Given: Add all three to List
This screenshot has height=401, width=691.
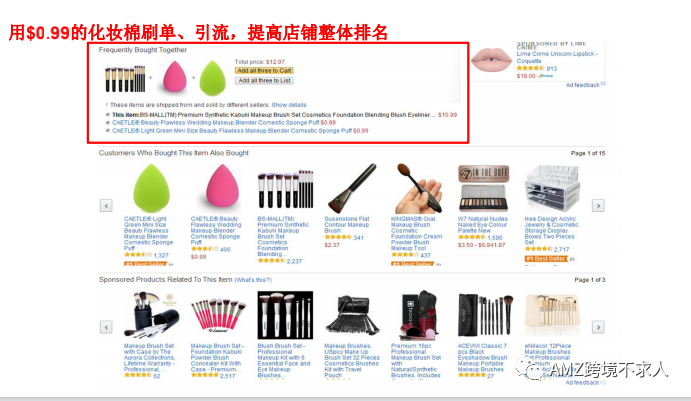Looking at the screenshot, I should point(264,81).
